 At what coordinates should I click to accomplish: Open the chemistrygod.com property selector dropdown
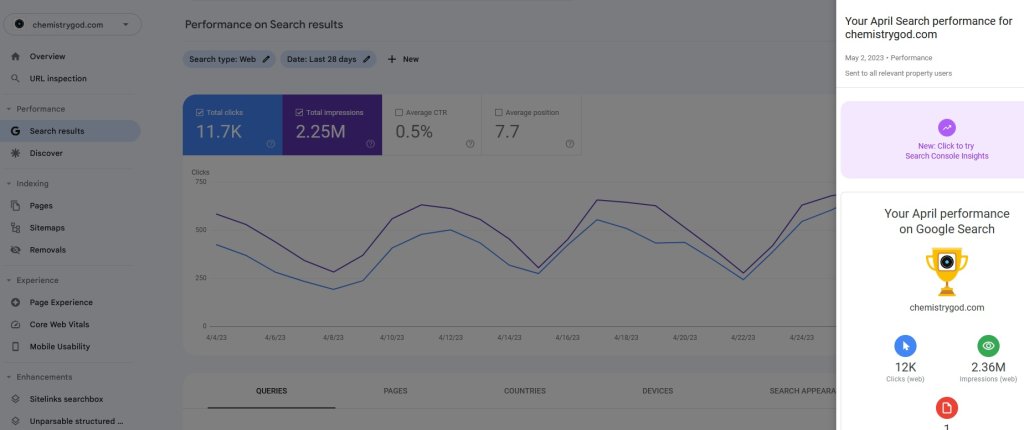pos(72,25)
